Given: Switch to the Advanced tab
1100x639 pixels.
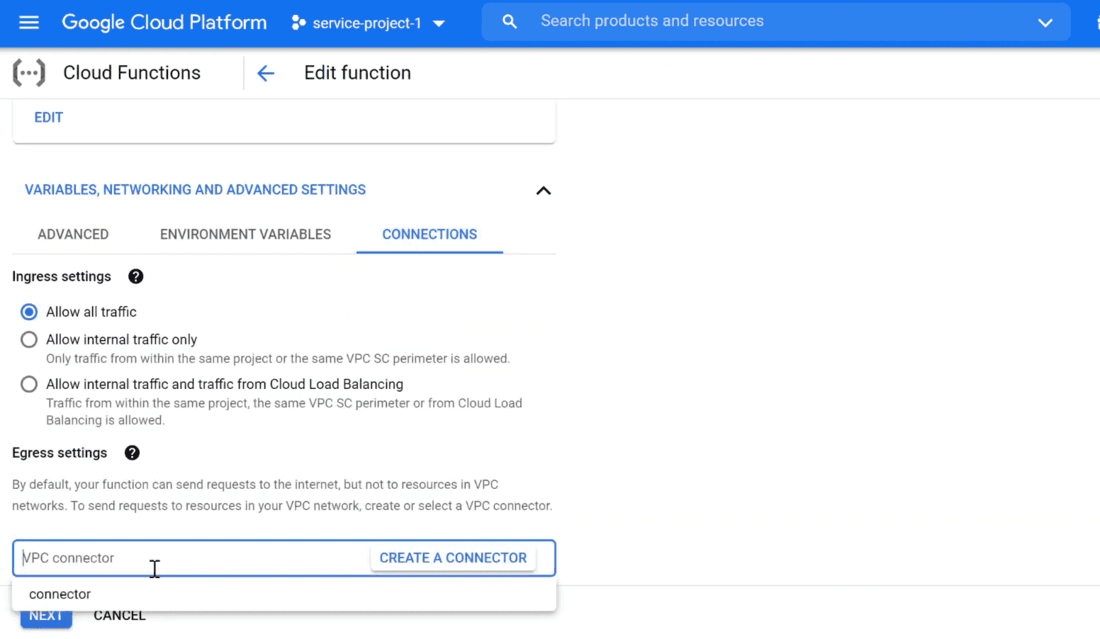Looking at the screenshot, I should point(73,234).
